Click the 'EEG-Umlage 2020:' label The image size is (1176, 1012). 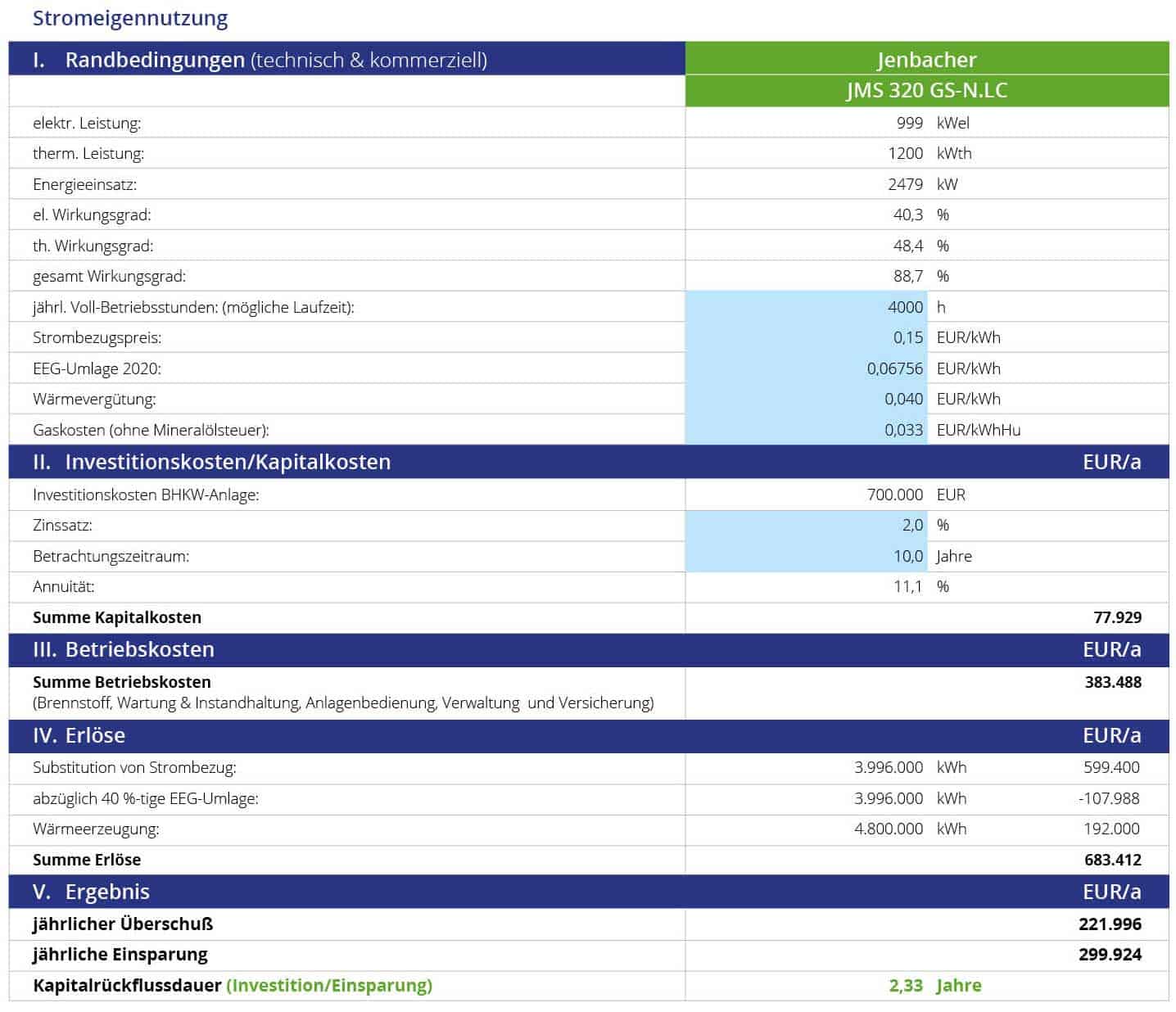tap(97, 368)
